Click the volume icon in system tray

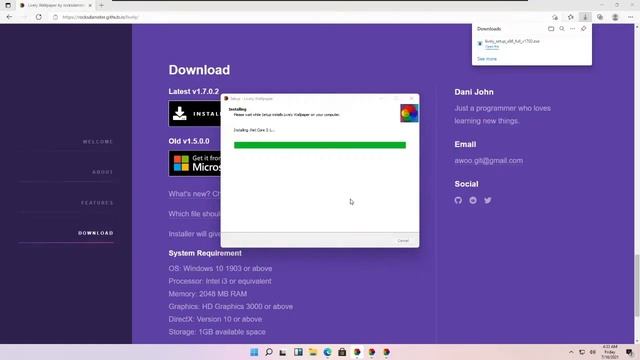[593, 352]
